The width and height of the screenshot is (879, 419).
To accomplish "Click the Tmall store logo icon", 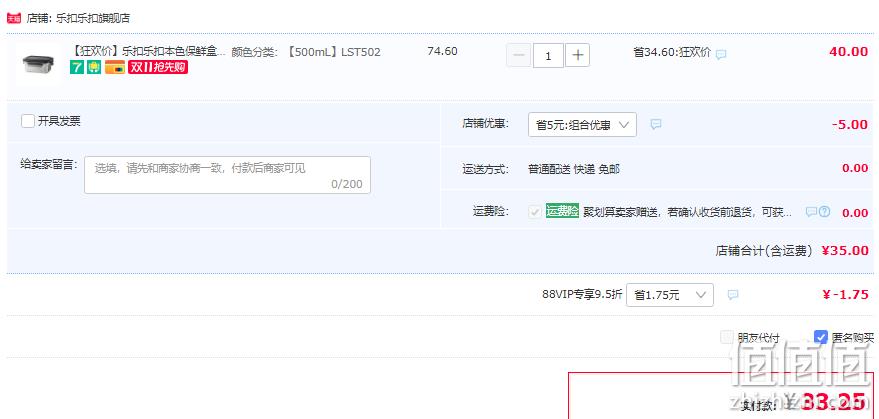I will (x=13, y=18).
